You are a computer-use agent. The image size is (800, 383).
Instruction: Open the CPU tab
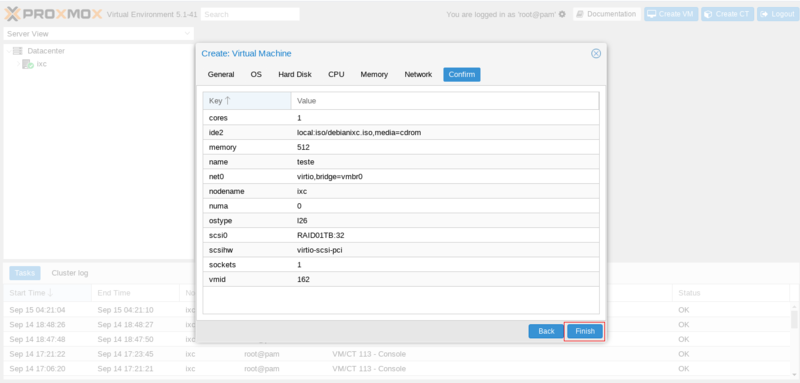point(336,74)
